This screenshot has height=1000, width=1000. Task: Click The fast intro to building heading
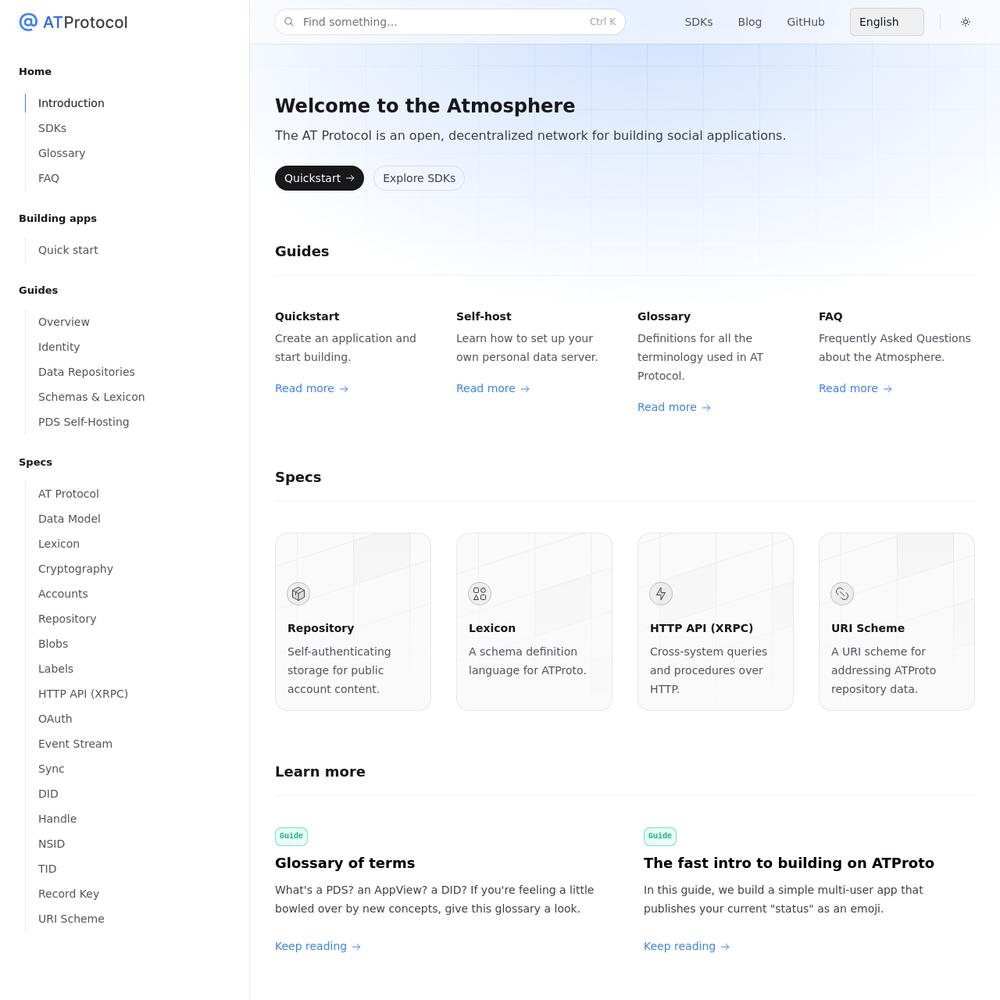tap(789, 863)
